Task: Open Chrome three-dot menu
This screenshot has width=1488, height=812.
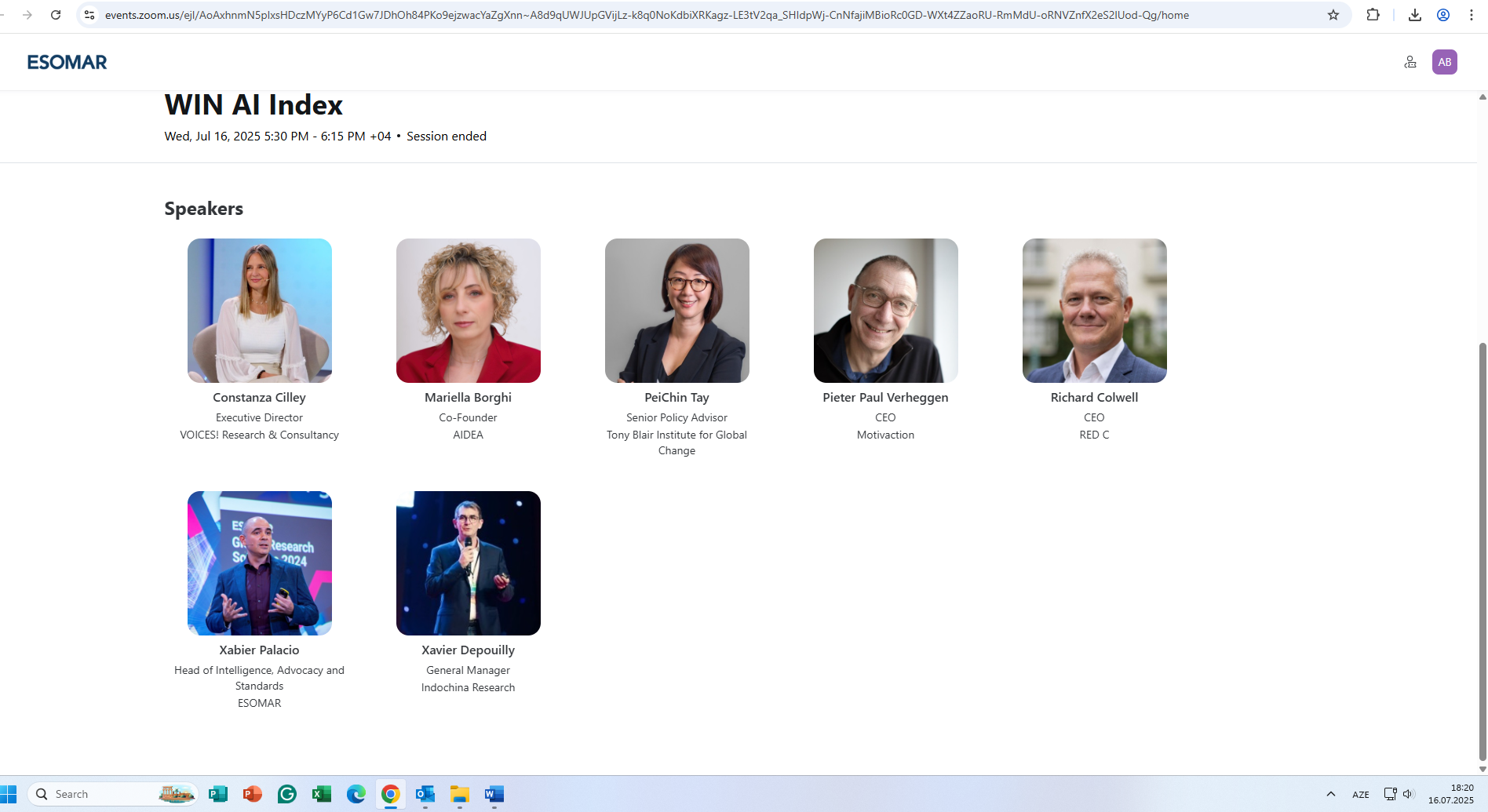Action: [x=1472, y=15]
